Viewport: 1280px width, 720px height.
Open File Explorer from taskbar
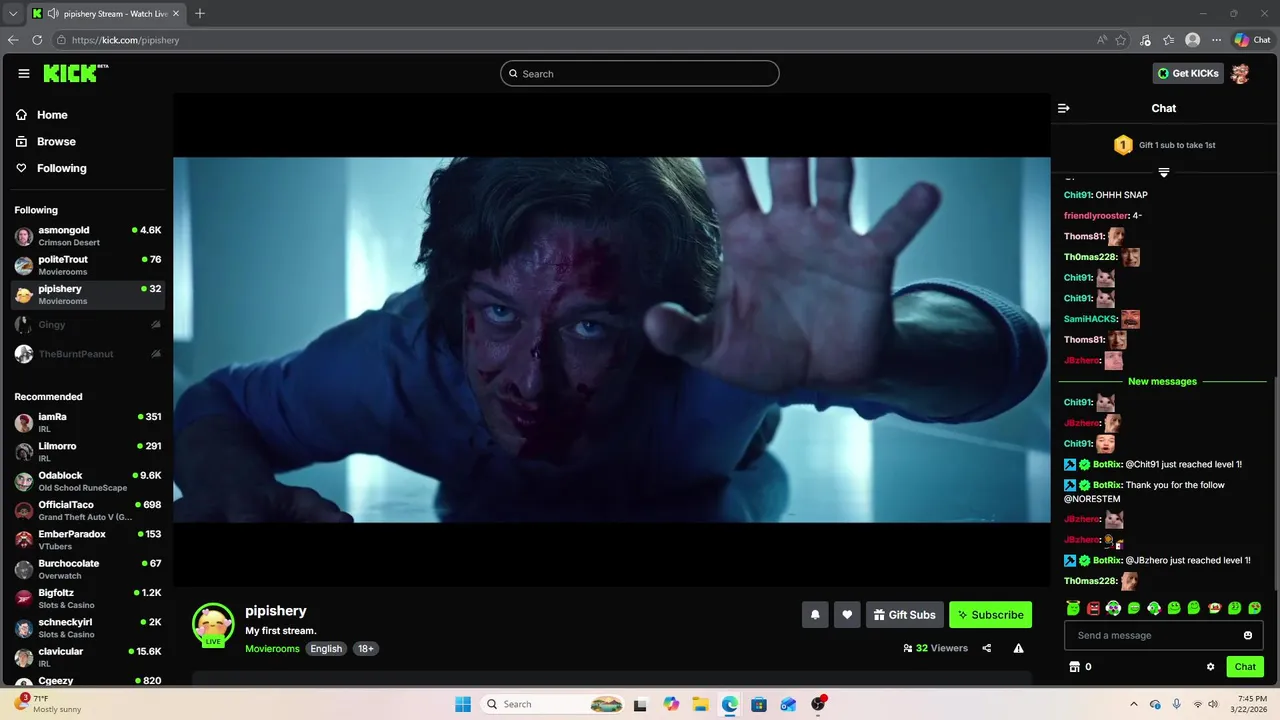click(700, 704)
